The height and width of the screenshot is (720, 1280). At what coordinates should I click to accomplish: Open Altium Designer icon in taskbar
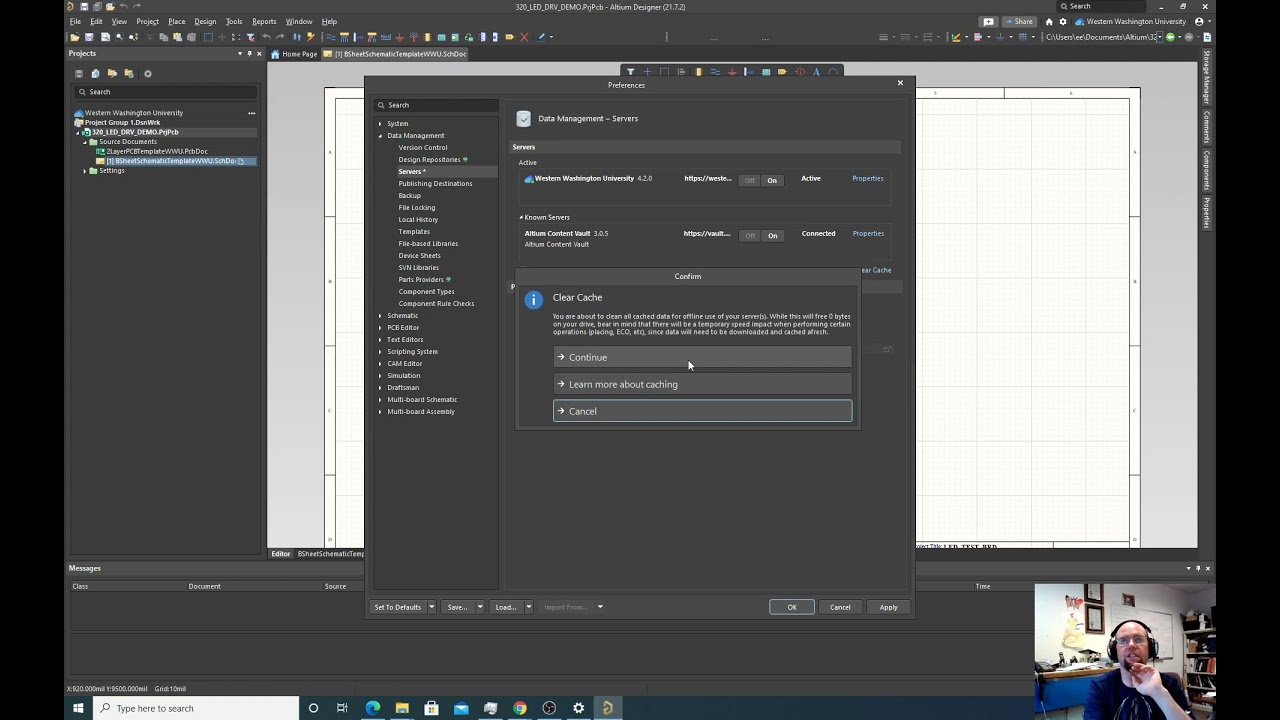[607, 708]
